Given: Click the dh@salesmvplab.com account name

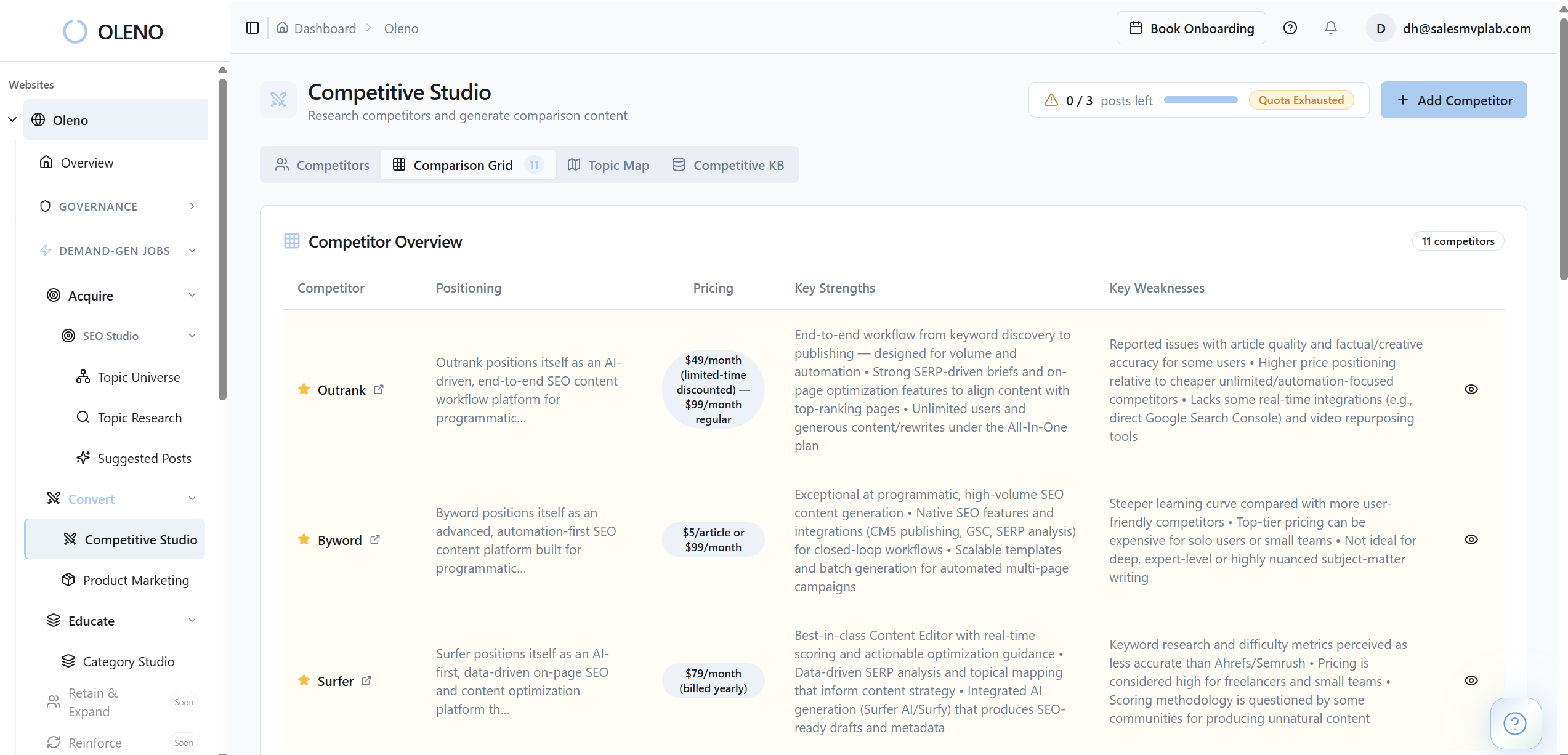Looking at the screenshot, I should (1466, 28).
